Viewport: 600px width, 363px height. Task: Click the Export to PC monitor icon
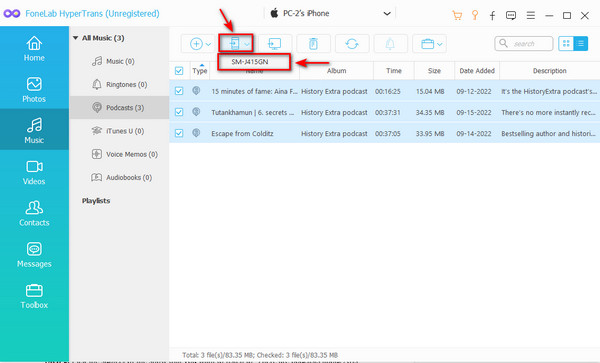pyautogui.click(x=275, y=44)
